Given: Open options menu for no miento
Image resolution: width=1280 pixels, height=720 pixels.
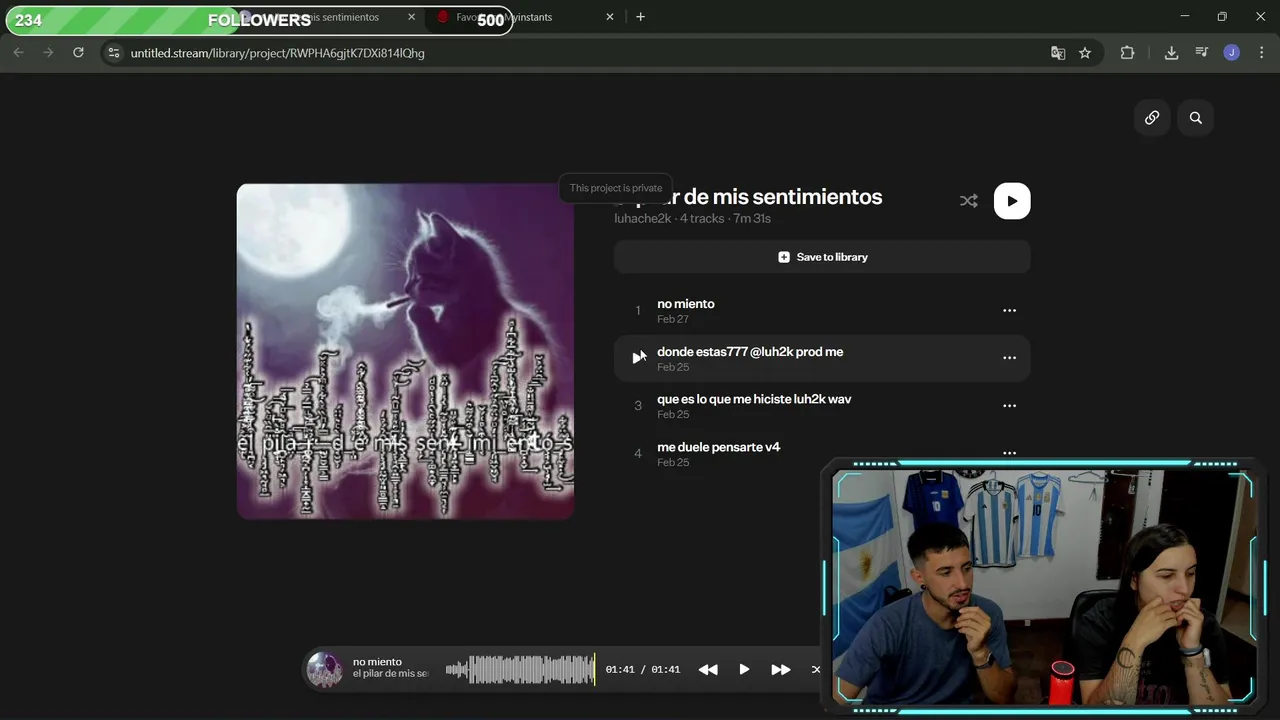Looking at the screenshot, I should pos(1009,310).
